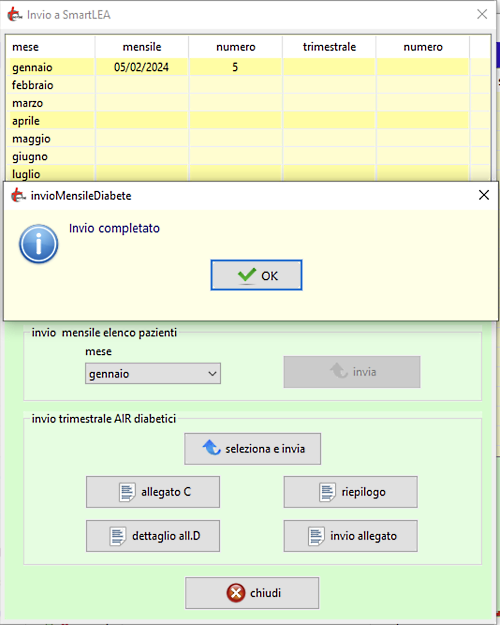Select the aprile row in the table
Image resolution: width=500 pixels, height=625 pixels.
(248, 120)
